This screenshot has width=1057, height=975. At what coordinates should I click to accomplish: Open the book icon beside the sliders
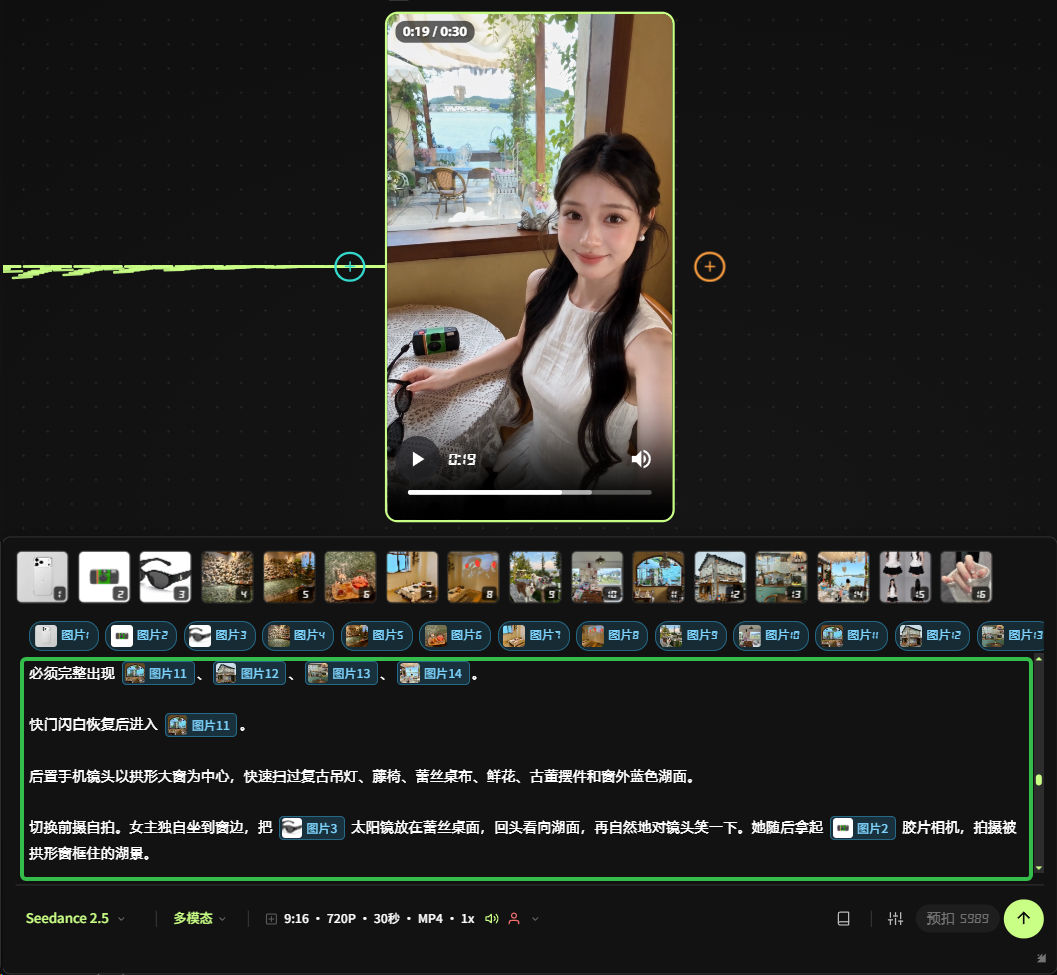click(843, 918)
